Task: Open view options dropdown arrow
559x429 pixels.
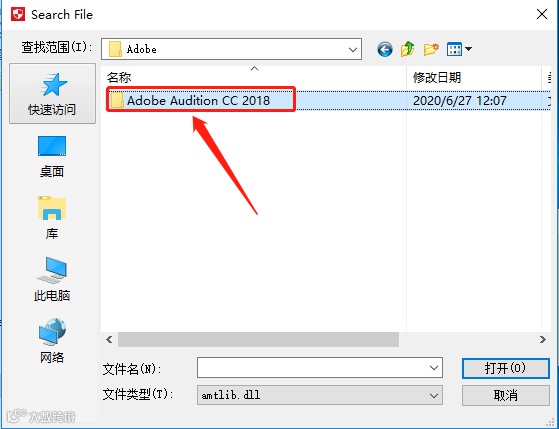Action: tap(468, 49)
